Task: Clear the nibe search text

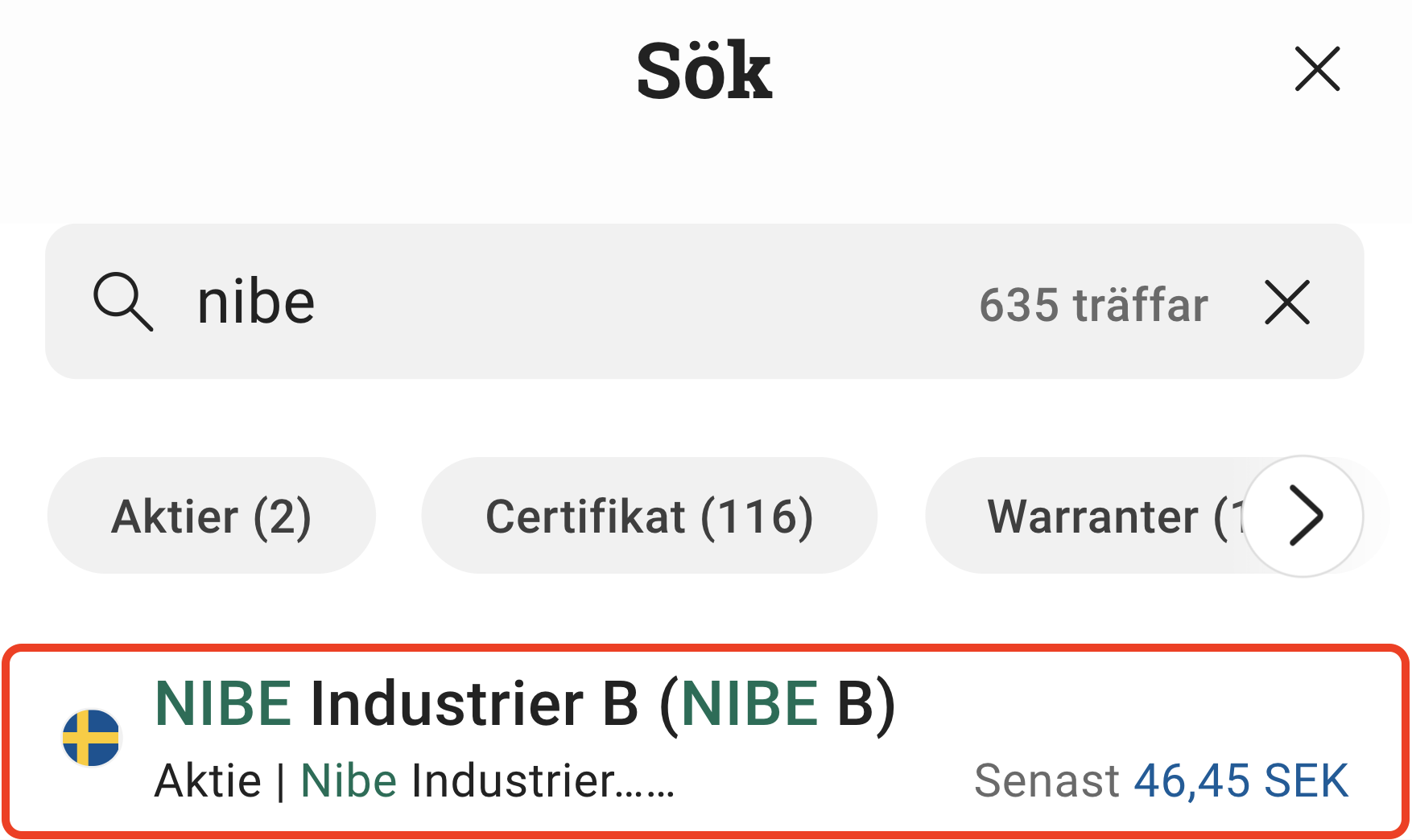Action: pyautogui.click(x=1287, y=303)
